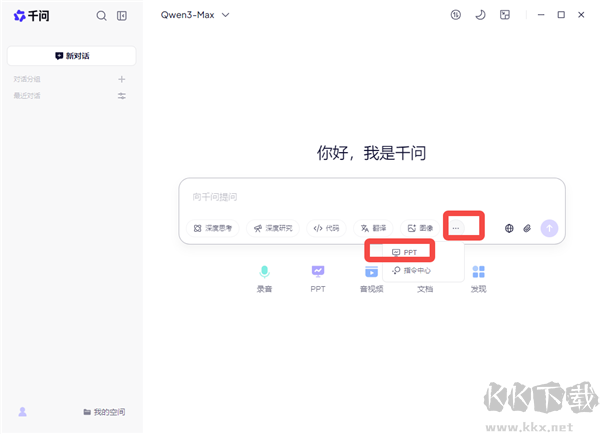Expand the Qwen3-Max model dropdown
The width and height of the screenshot is (600, 434).
(195, 15)
